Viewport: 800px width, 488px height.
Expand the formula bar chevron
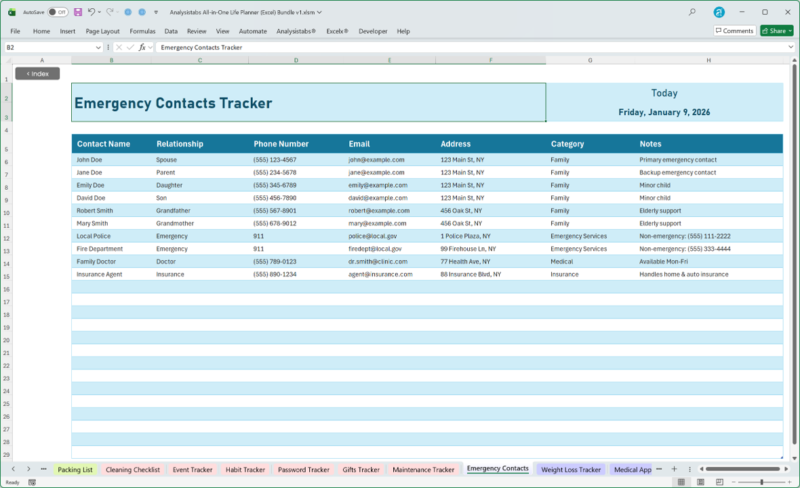pos(791,47)
